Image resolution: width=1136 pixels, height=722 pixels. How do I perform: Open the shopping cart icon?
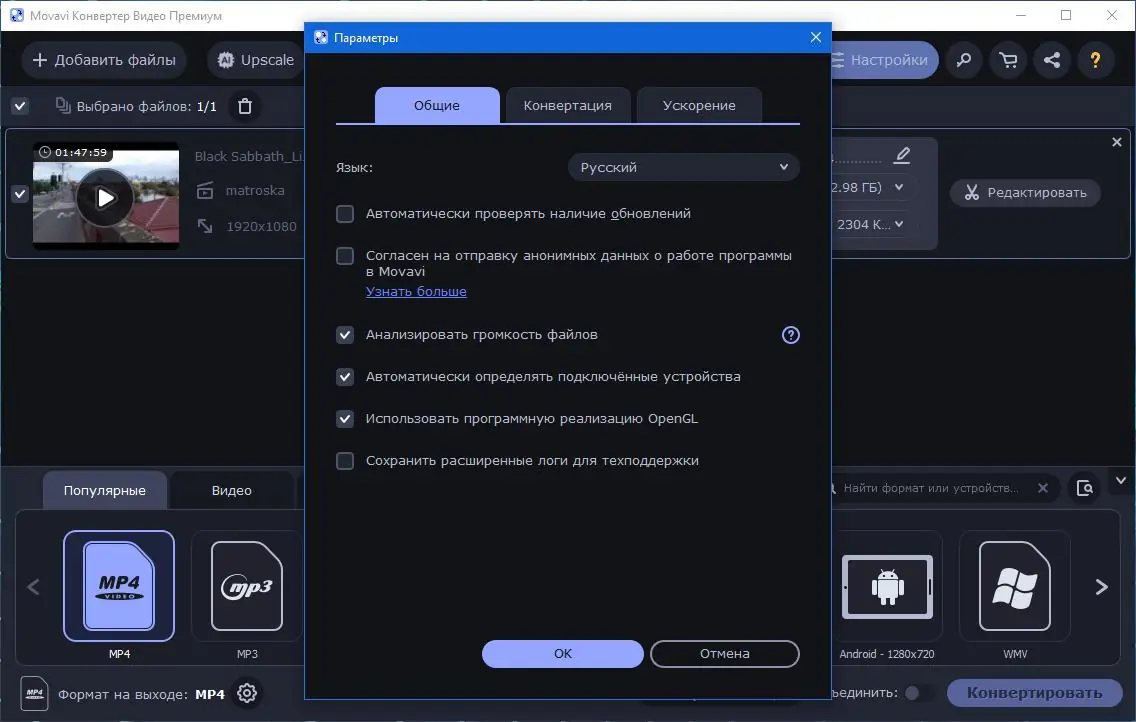(x=1008, y=60)
